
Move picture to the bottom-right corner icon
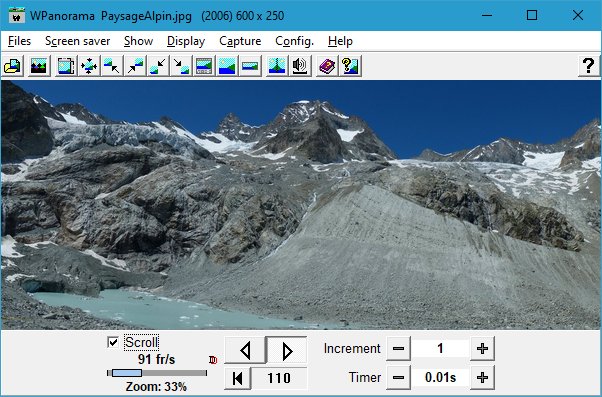point(181,66)
